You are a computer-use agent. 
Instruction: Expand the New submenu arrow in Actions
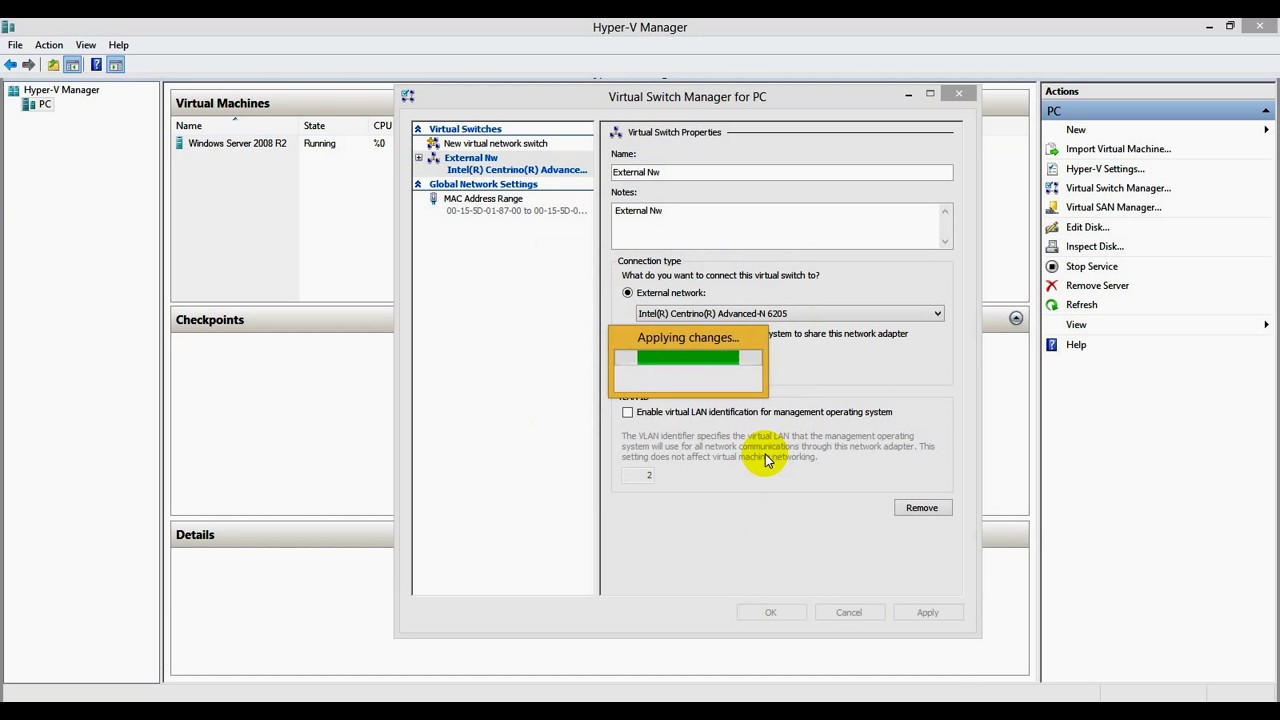point(1266,130)
